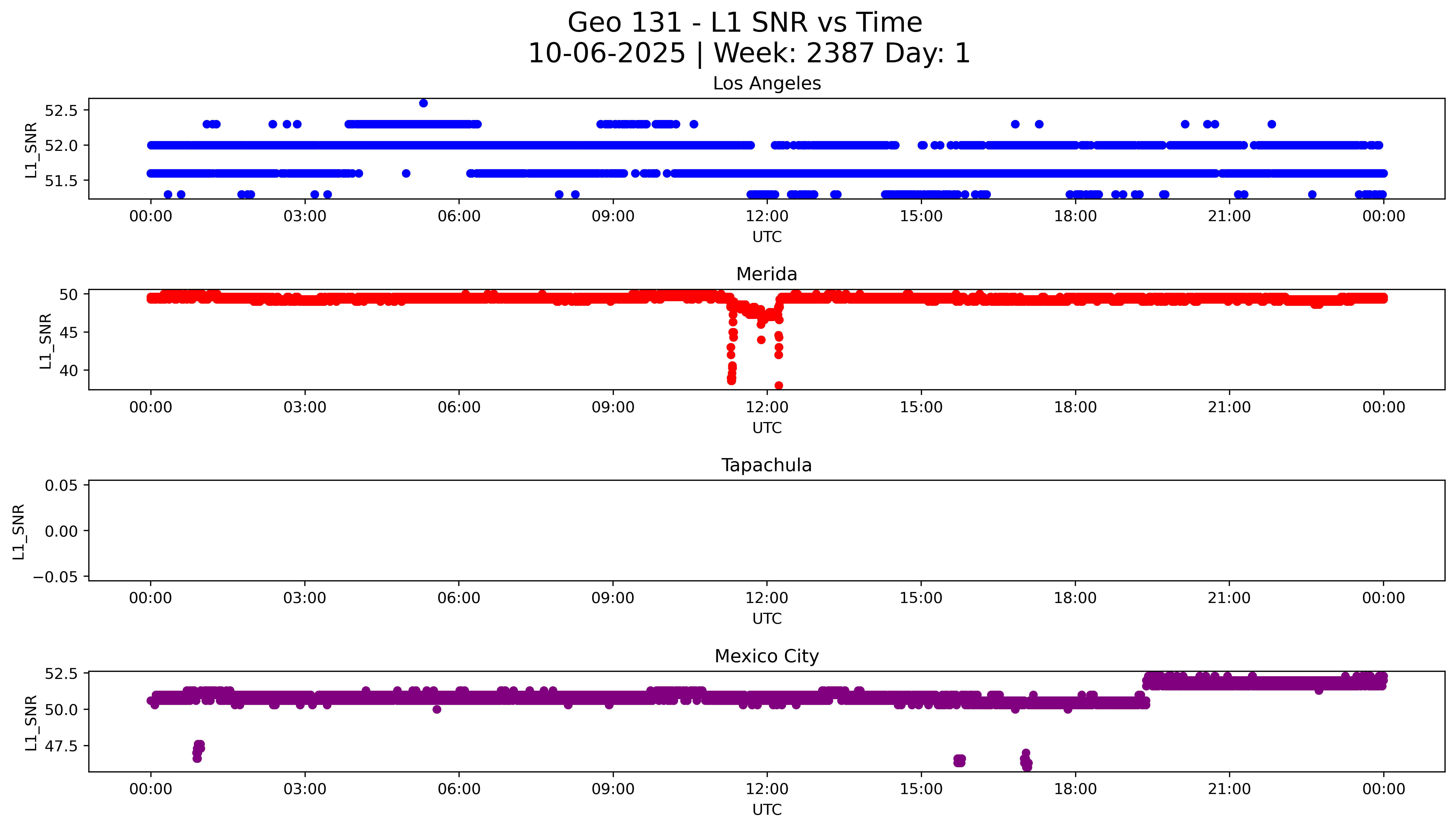Click the highest blue outlier point in Los Angeles

tap(423, 103)
